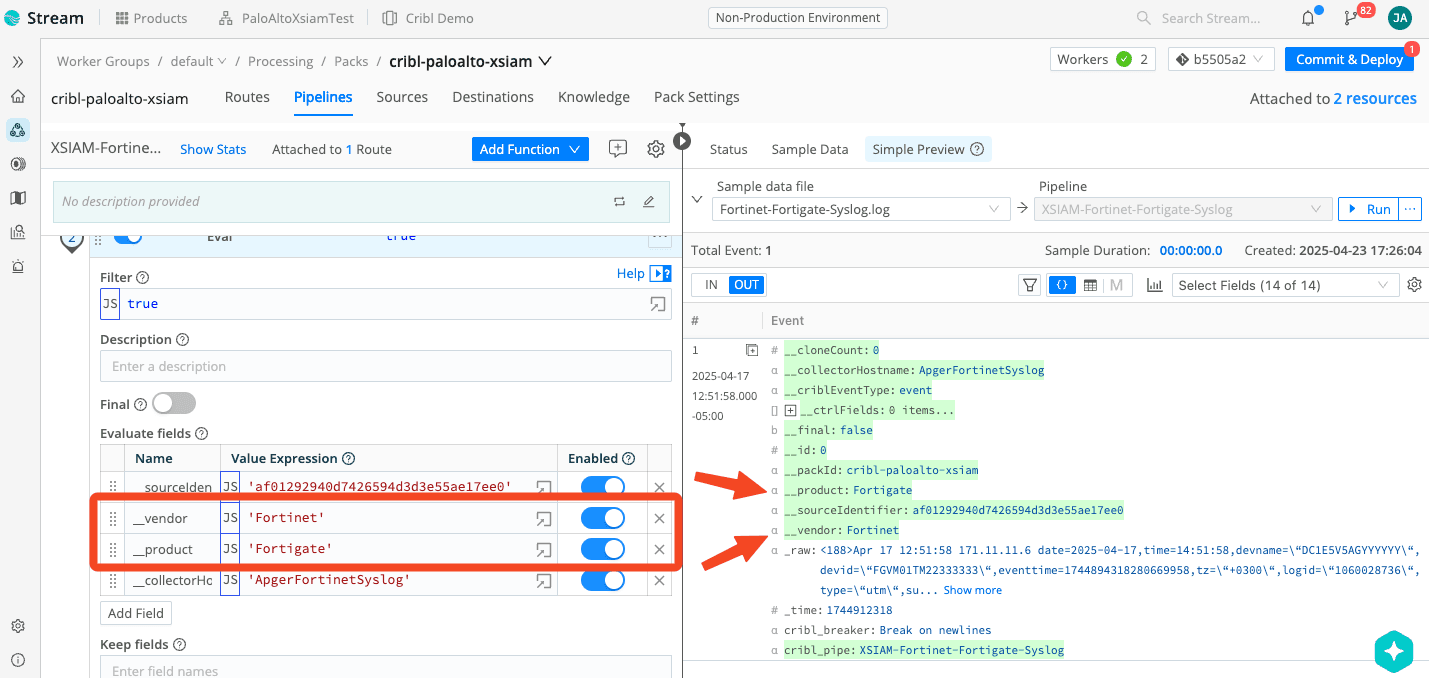Switch to the Routes tab
The height and width of the screenshot is (678, 1429).
coord(247,97)
